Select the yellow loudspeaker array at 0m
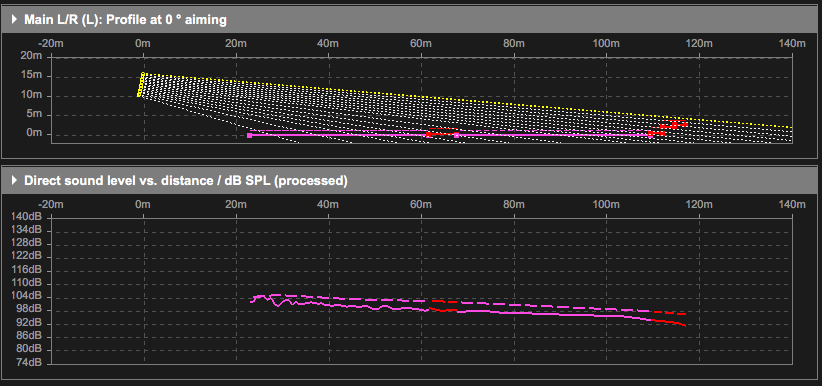Screen dimensions: 822x386 tap(140, 85)
